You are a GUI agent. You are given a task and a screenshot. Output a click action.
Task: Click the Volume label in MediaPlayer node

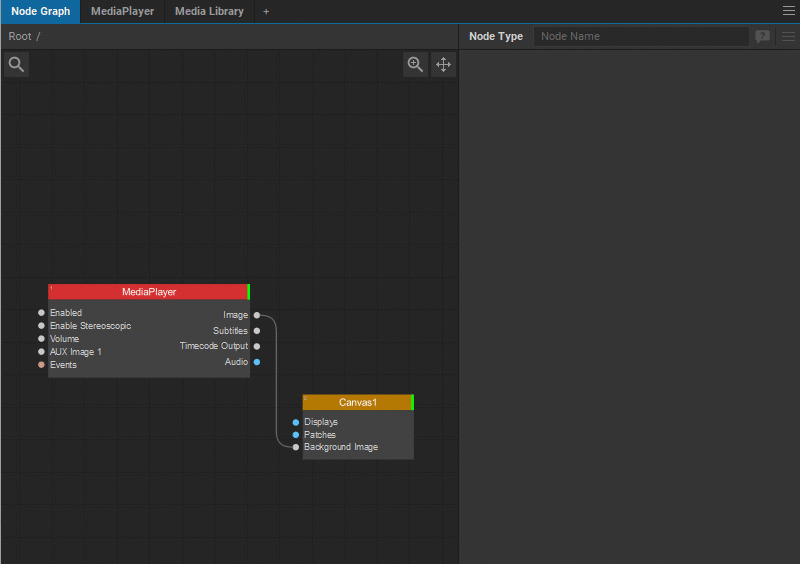(64, 338)
